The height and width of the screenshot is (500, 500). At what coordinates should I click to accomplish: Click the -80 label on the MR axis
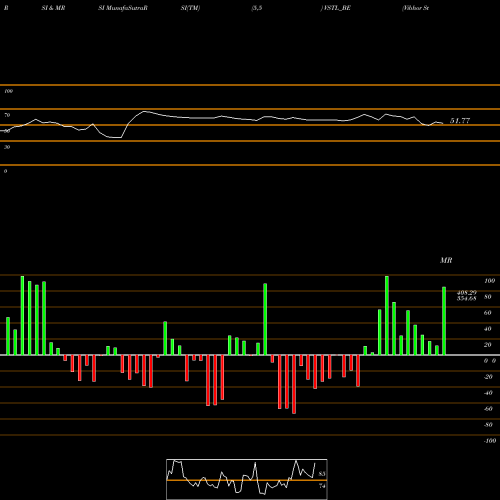488,425
